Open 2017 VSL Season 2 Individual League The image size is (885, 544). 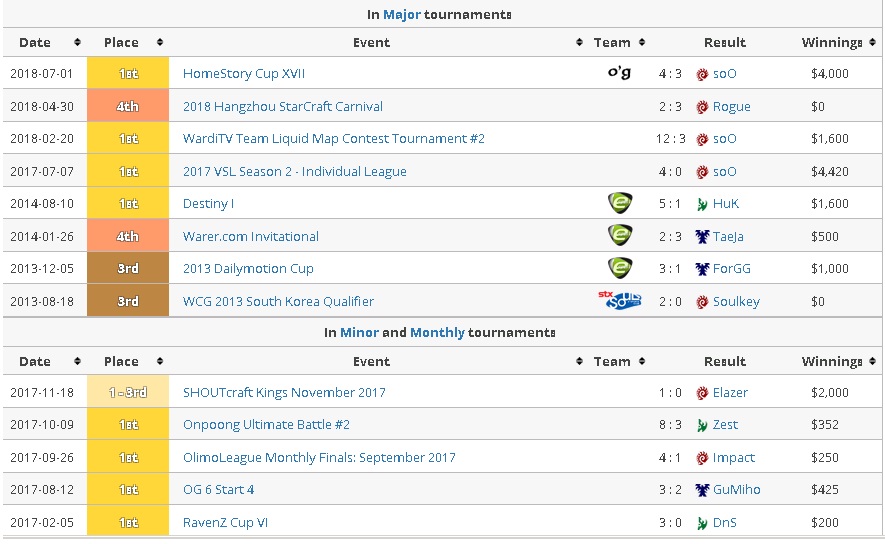(x=295, y=172)
